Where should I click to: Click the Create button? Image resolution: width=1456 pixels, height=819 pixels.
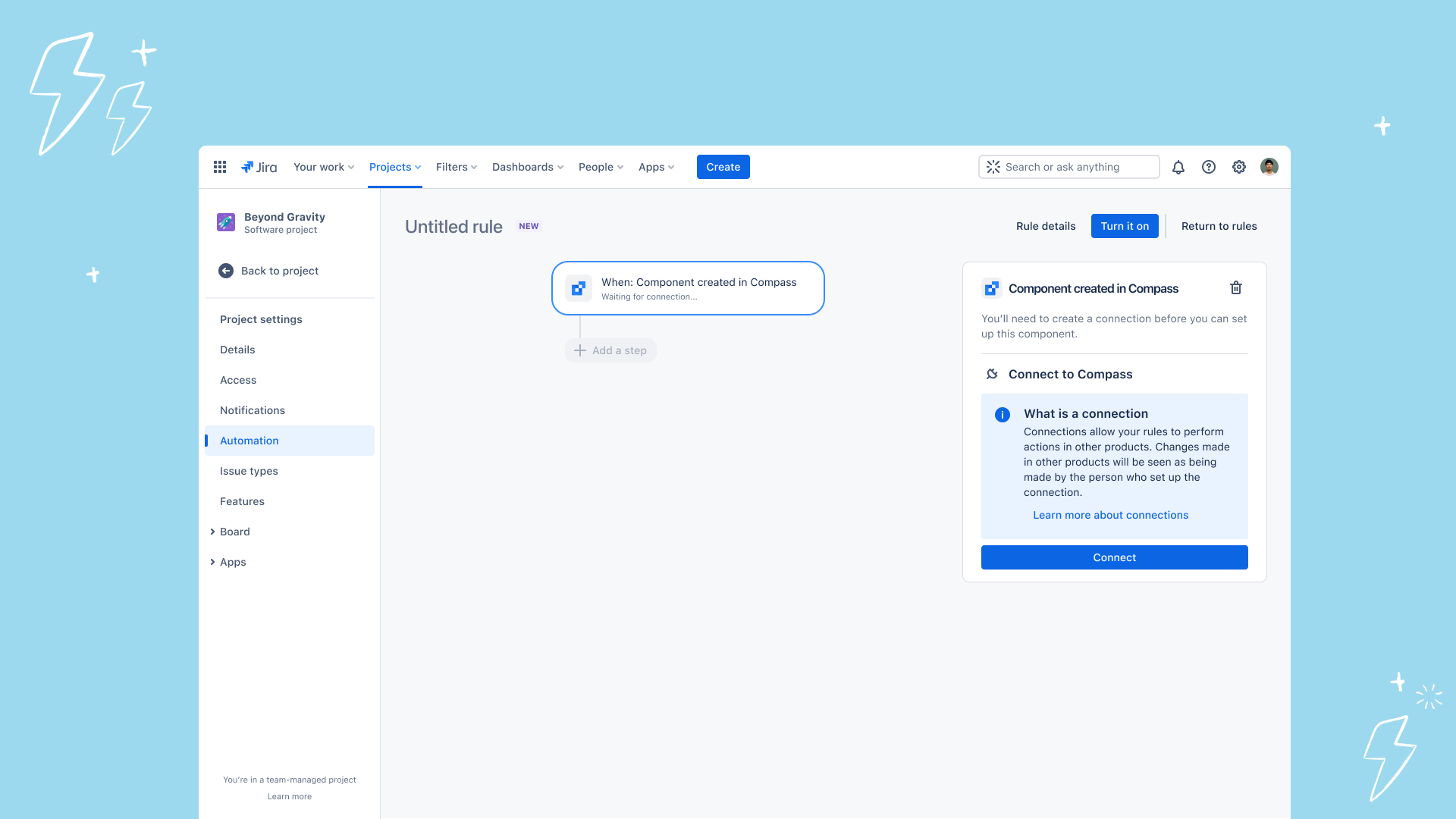[x=723, y=167]
